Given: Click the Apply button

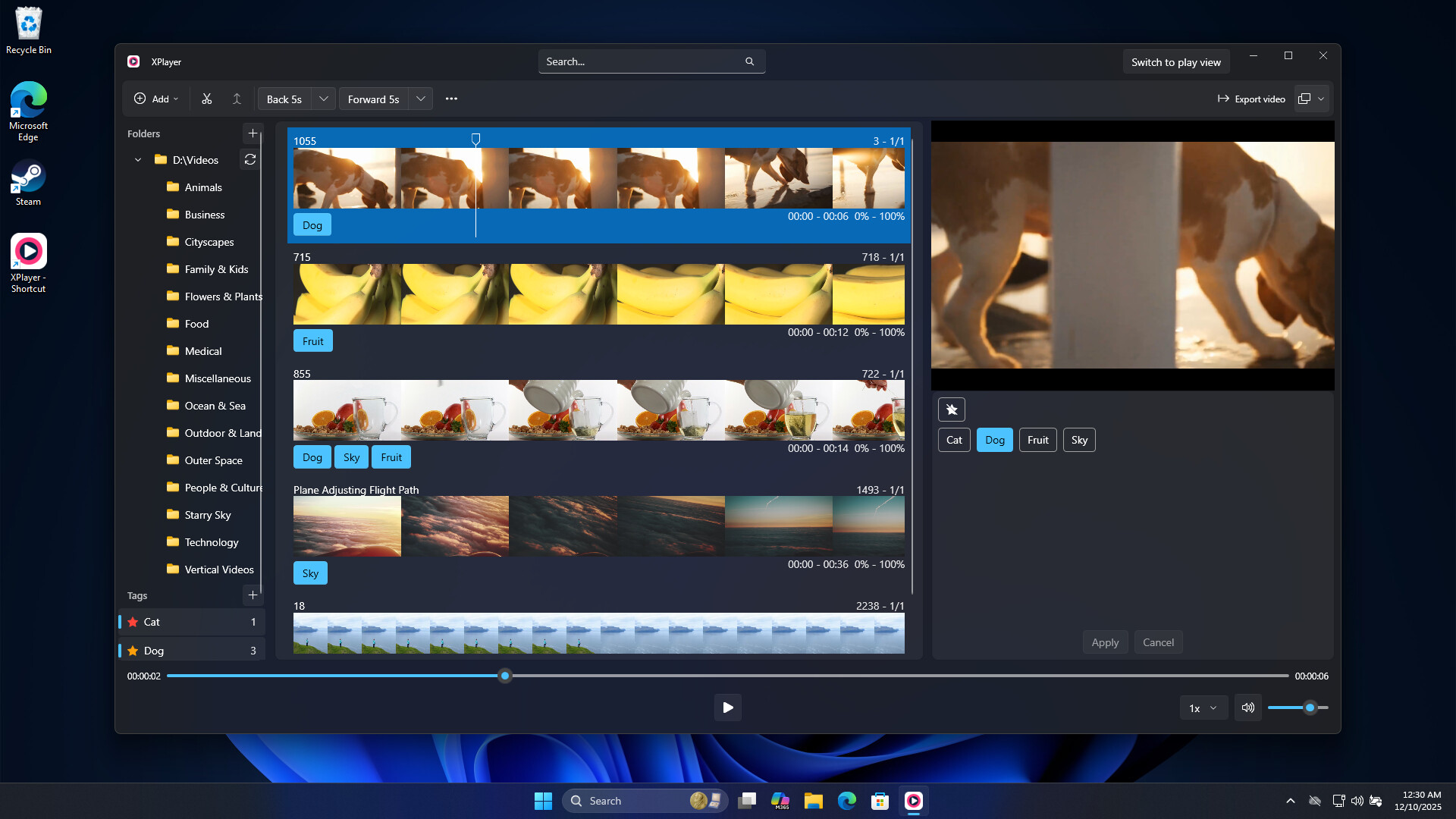Looking at the screenshot, I should point(1105,642).
